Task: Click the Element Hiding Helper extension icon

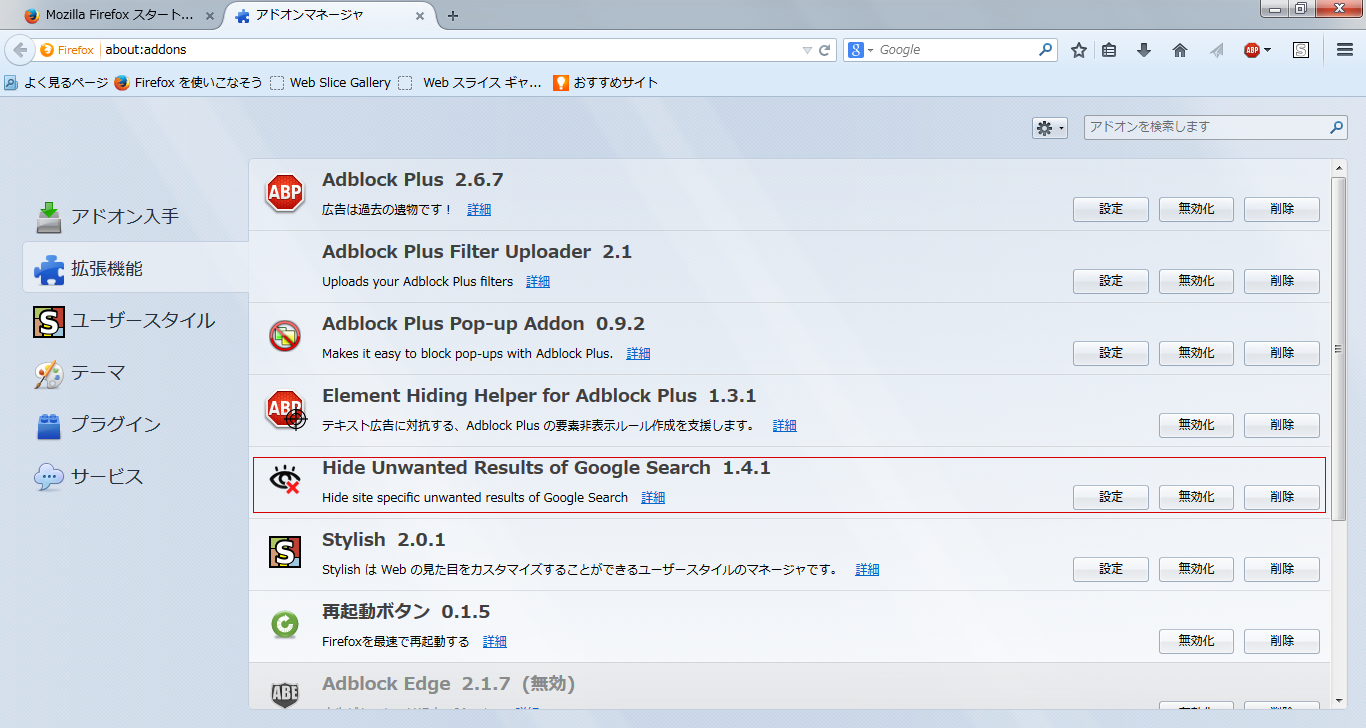Action: pyautogui.click(x=286, y=409)
